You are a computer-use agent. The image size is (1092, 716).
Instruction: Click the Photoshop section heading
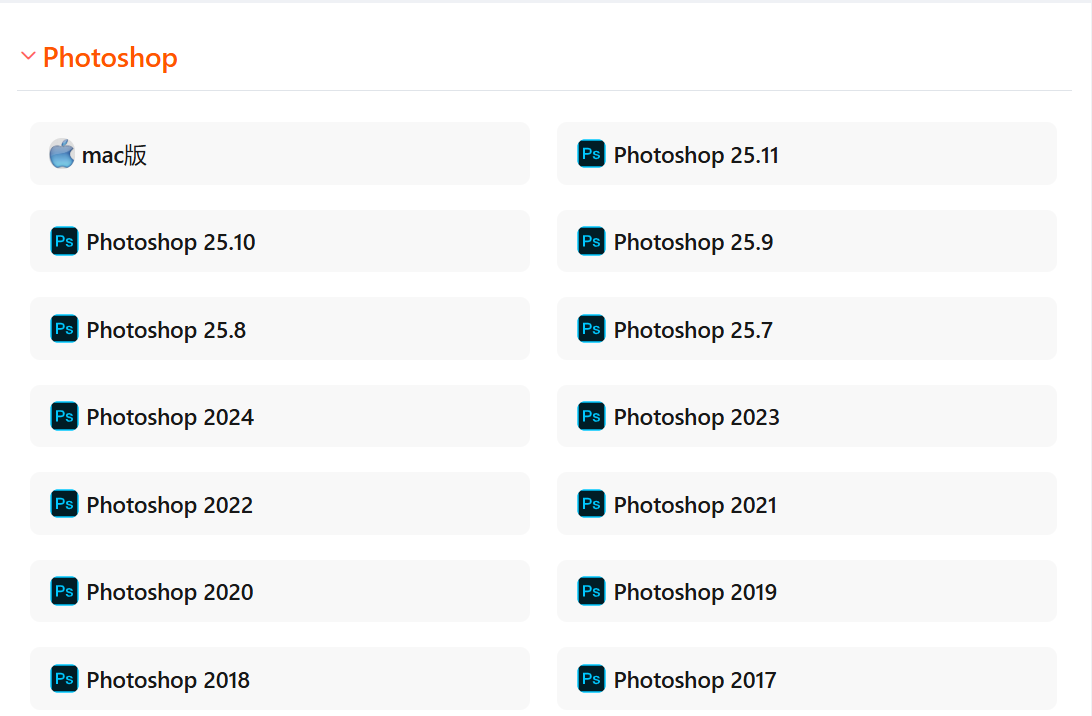pyautogui.click(x=110, y=58)
